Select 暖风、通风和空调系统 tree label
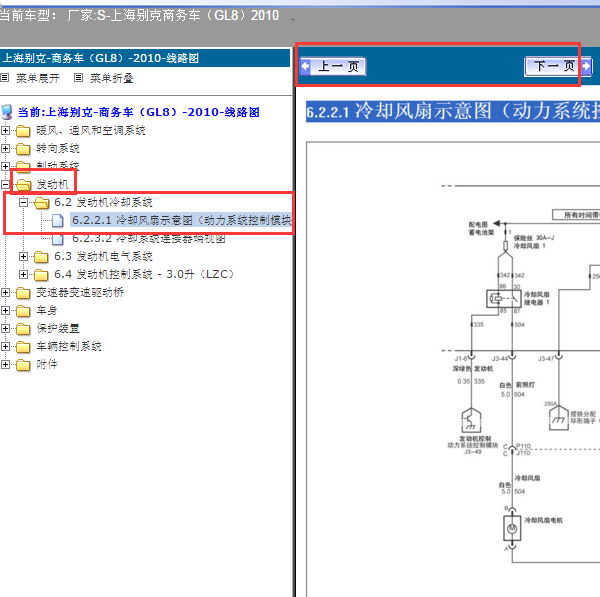600x597 pixels. pos(91,130)
